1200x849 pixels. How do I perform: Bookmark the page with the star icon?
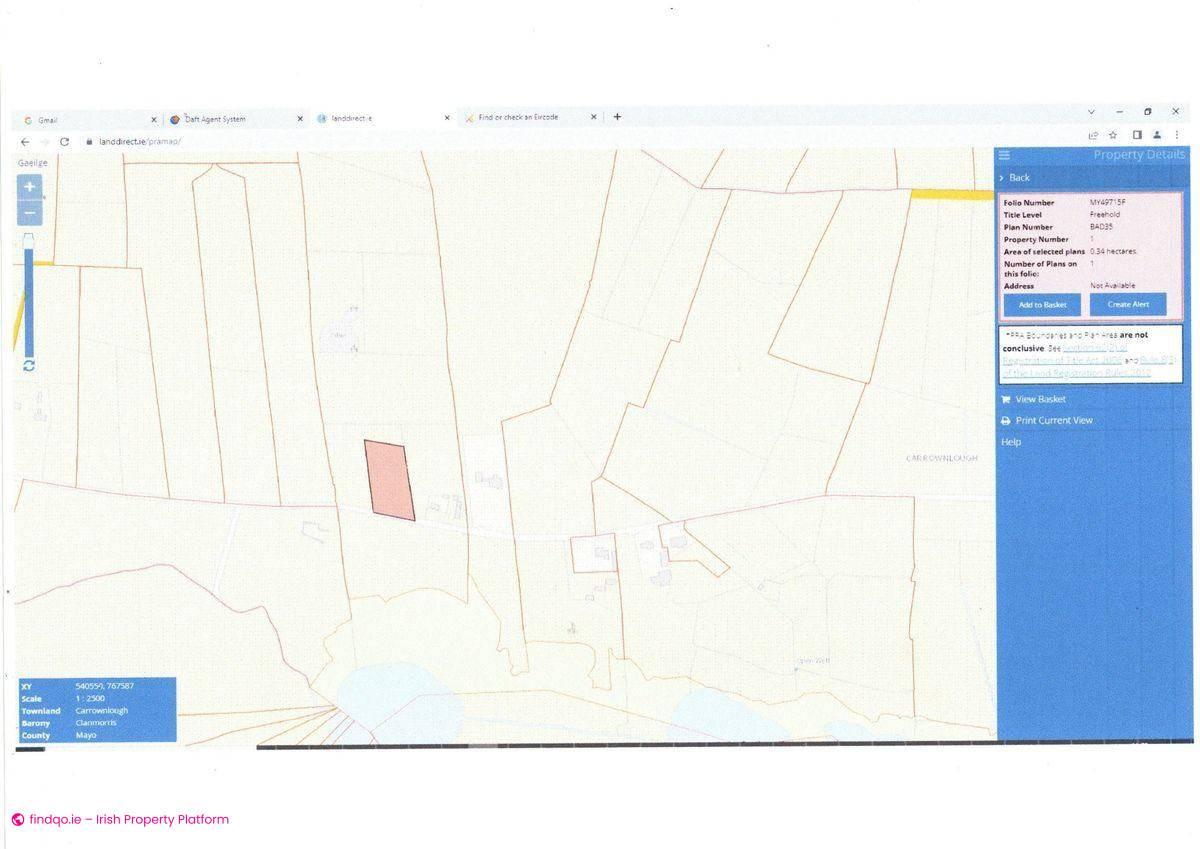1112,134
